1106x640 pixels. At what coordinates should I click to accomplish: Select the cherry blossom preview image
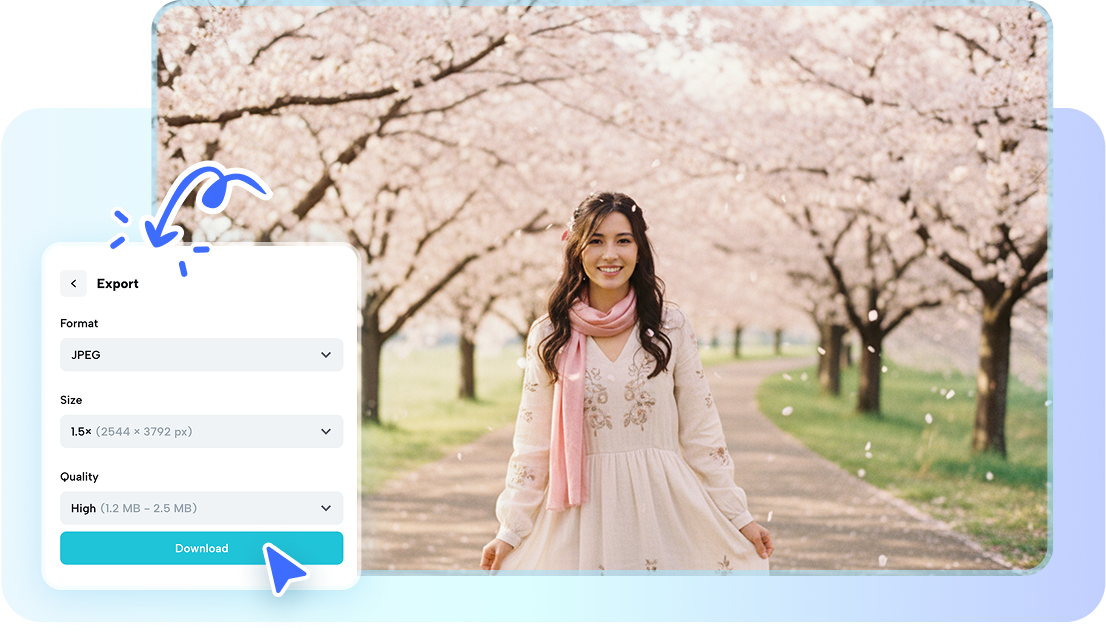tap(602, 286)
